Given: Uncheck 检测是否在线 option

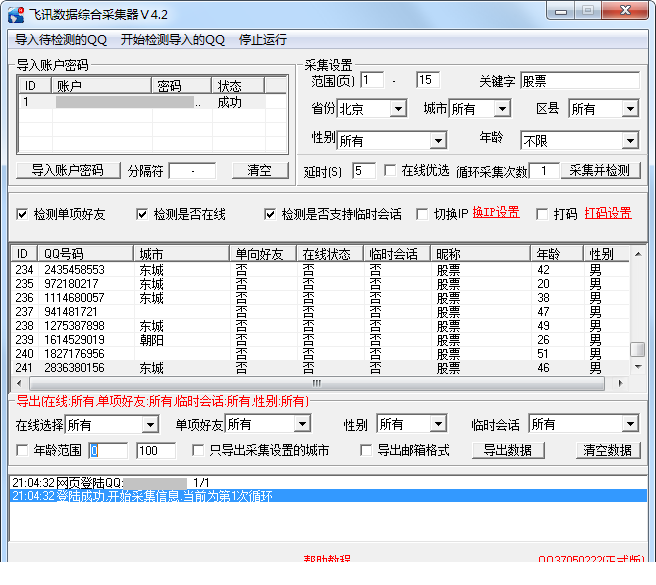Looking at the screenshot, I should (x=142, y=215).
